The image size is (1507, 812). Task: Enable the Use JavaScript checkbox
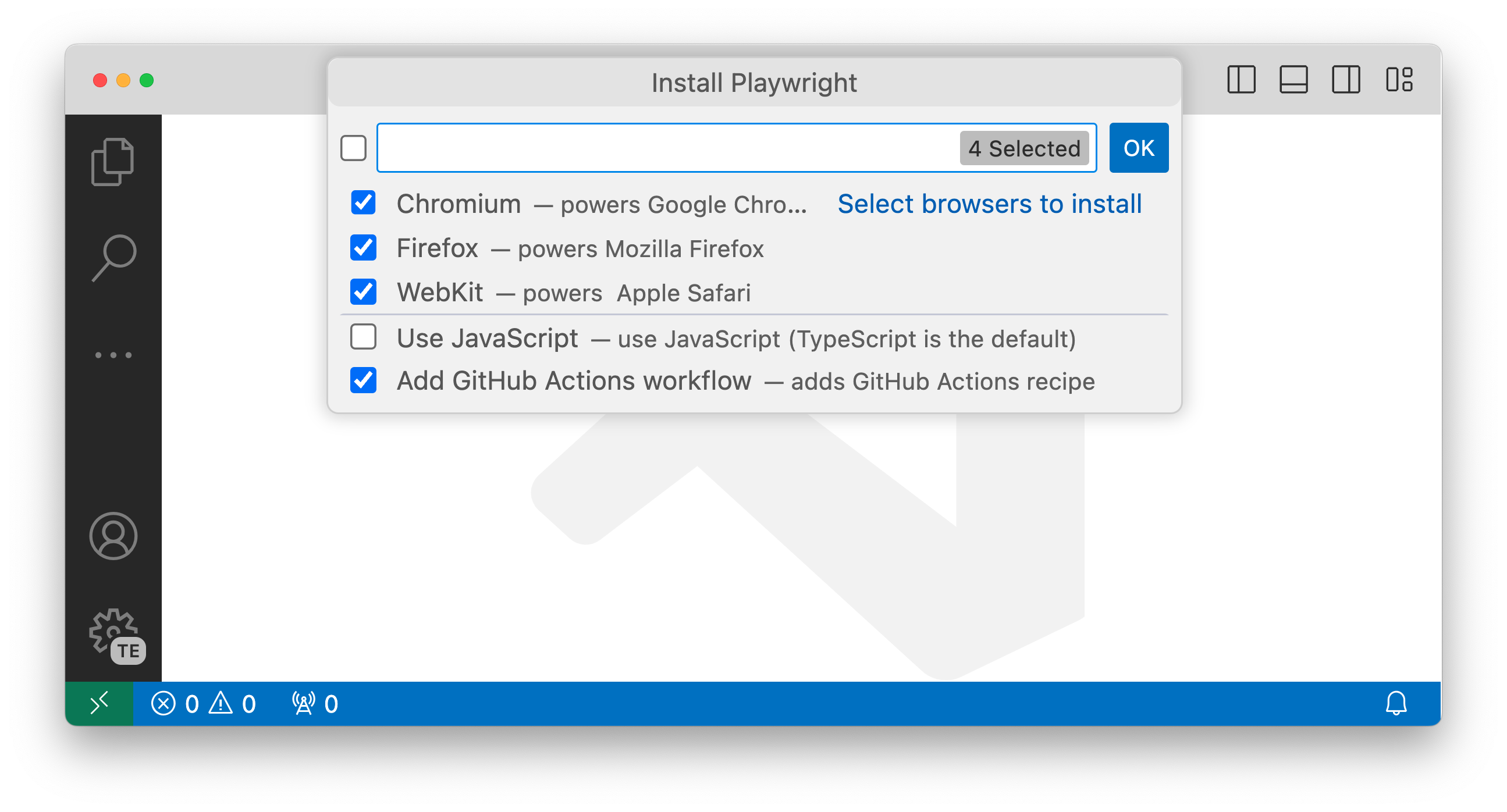click(x=363, y=337)
